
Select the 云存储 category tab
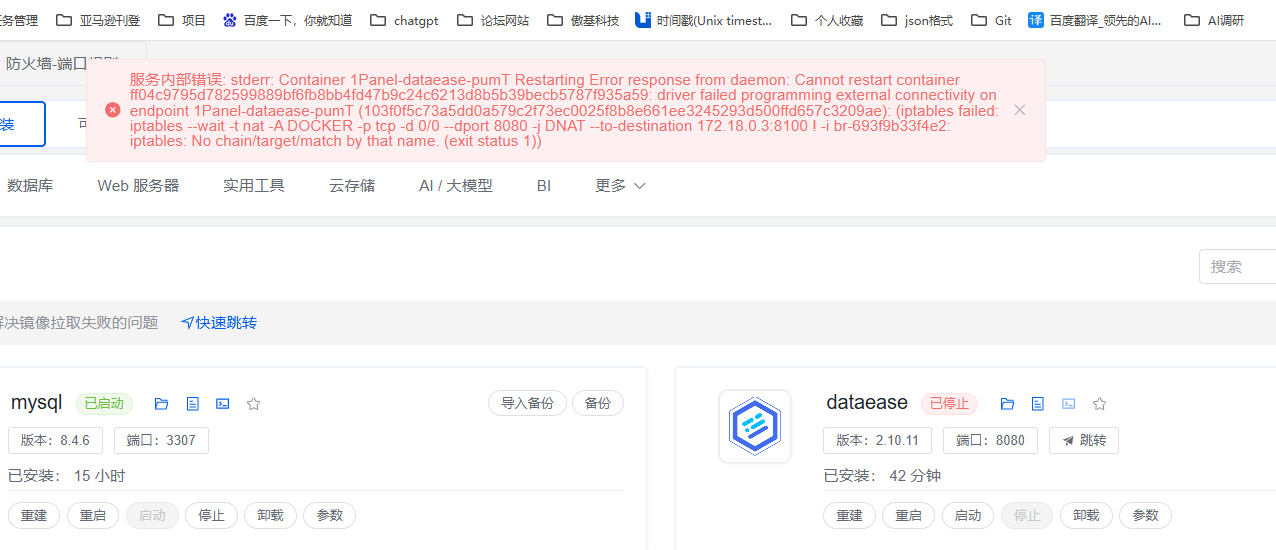[352, 186]
